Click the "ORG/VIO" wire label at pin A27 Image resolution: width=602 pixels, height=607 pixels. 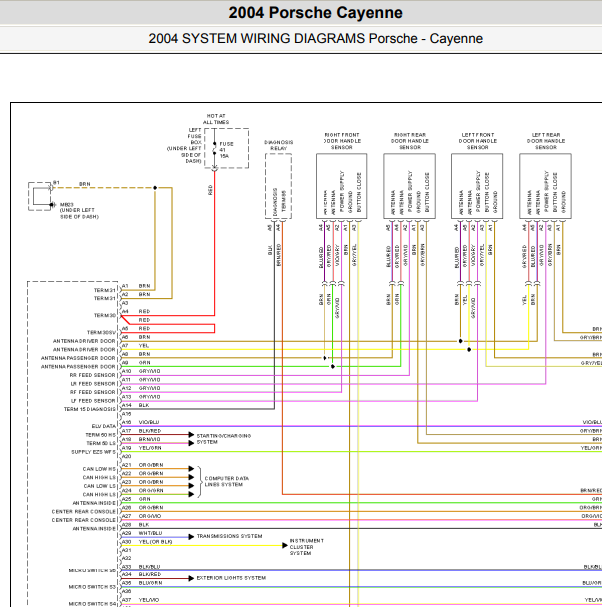[x=150, y=516]
